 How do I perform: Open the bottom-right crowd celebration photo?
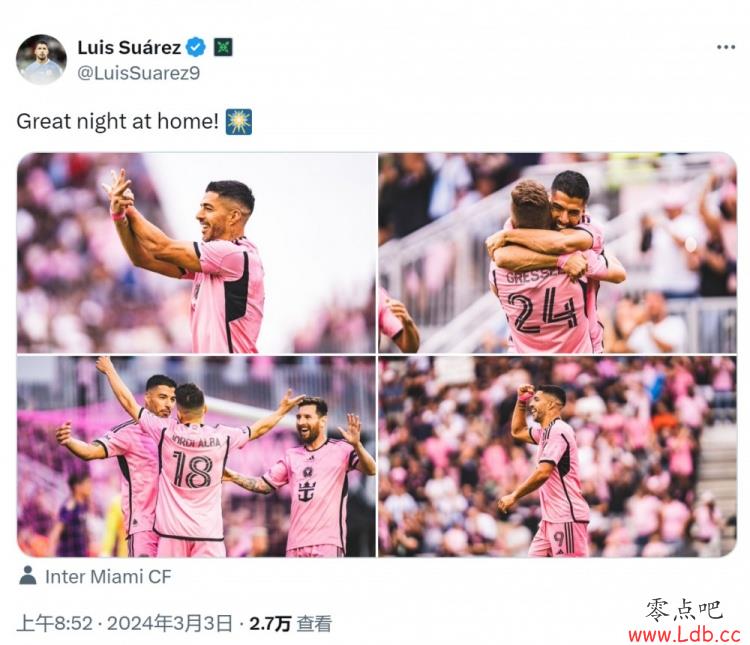(x=557, y=456)
